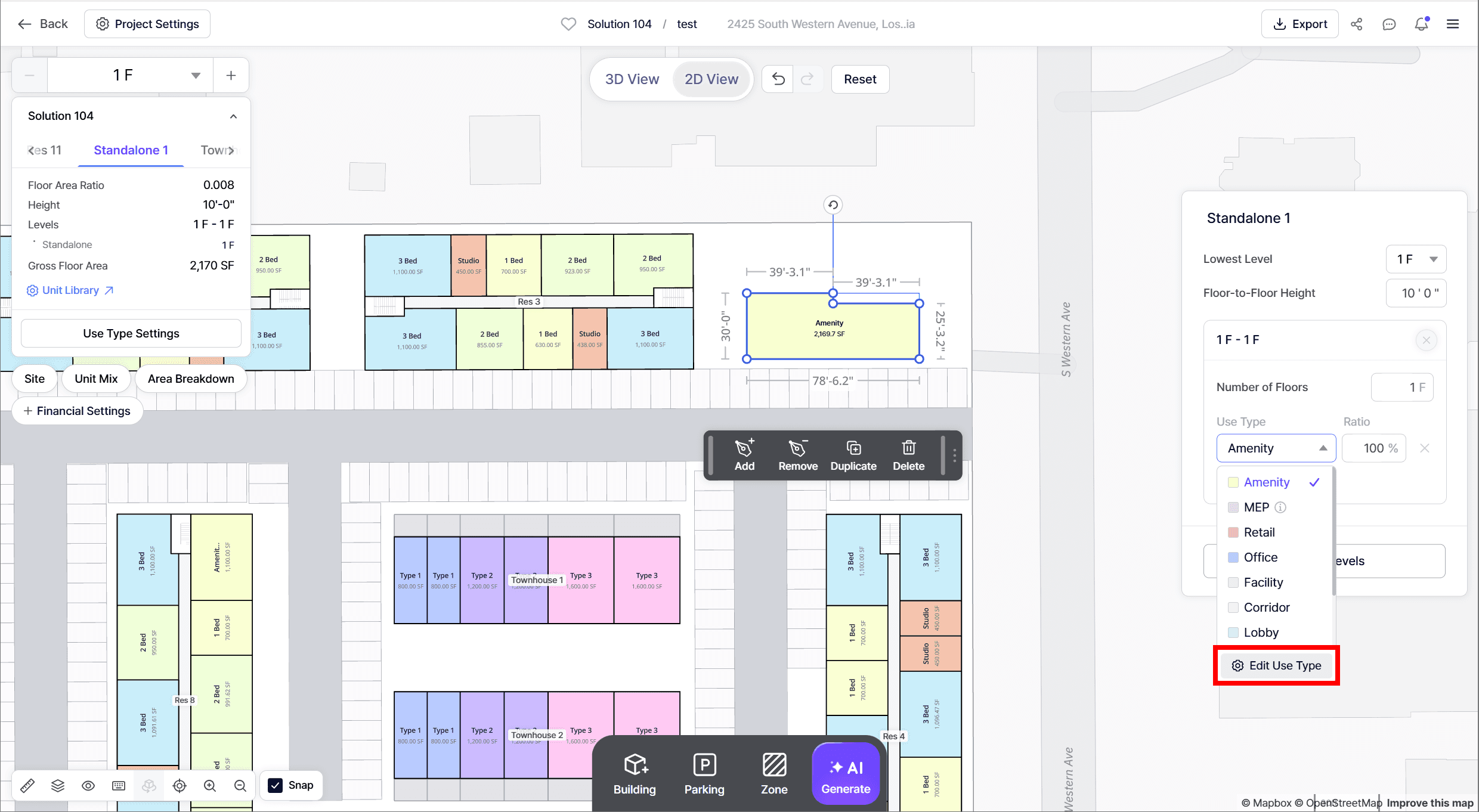This screenshot has width=1479, height=812.
Task: Switch to the 3D View tab
Action: click(632, 79)
